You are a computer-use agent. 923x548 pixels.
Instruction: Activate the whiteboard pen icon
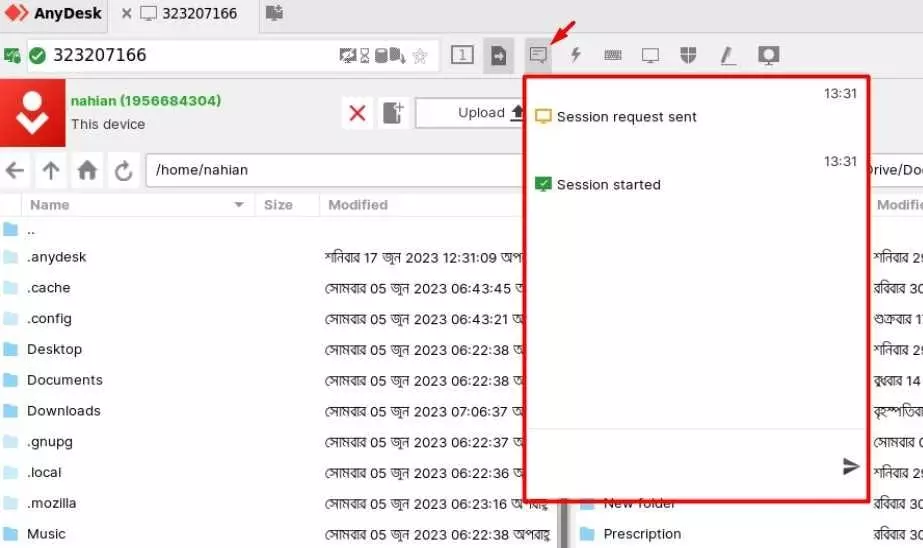point(728,56)
